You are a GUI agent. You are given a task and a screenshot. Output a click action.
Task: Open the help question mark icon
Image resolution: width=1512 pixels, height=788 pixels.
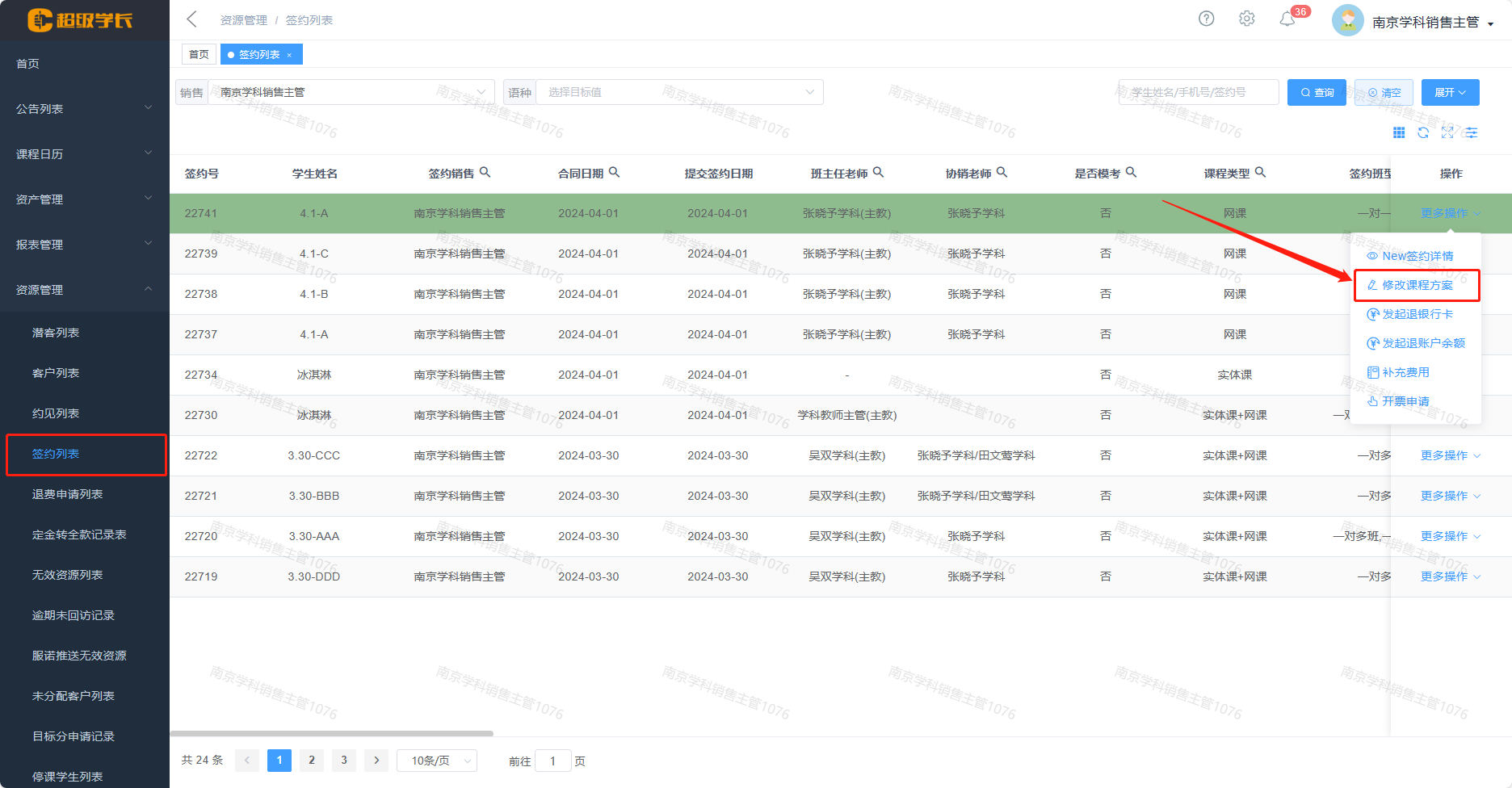pyautogui.click(x=1206, y=19)
